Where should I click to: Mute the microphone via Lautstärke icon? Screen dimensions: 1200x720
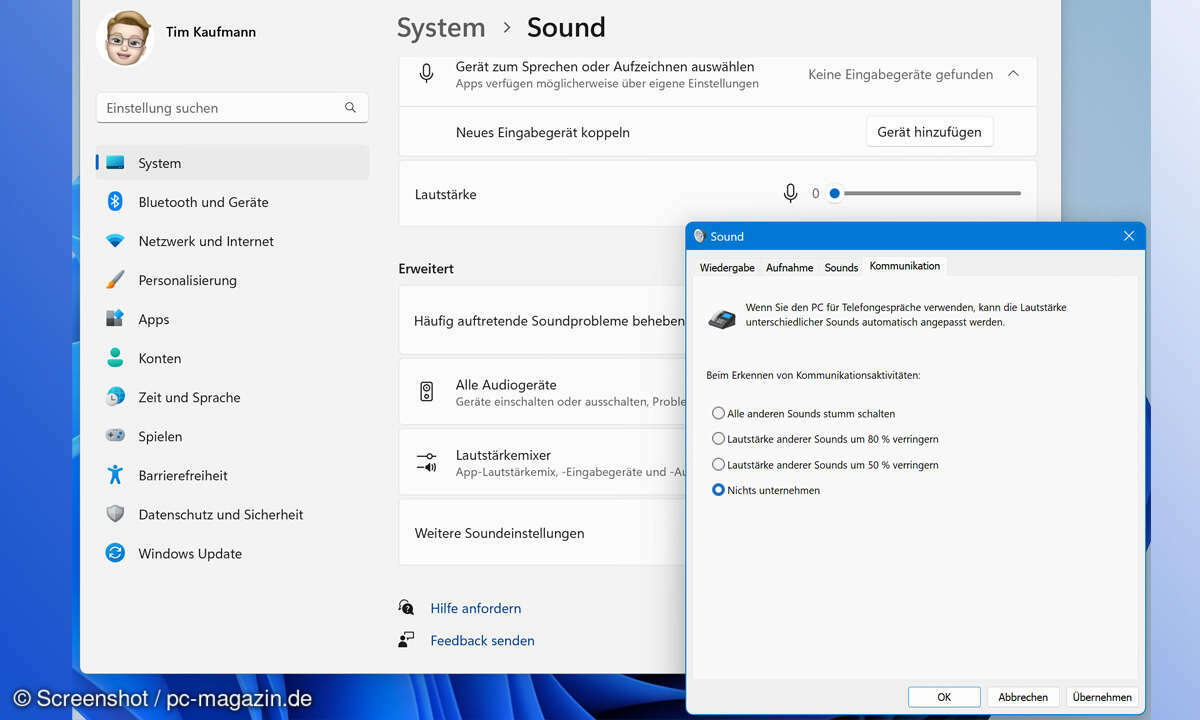790,193
